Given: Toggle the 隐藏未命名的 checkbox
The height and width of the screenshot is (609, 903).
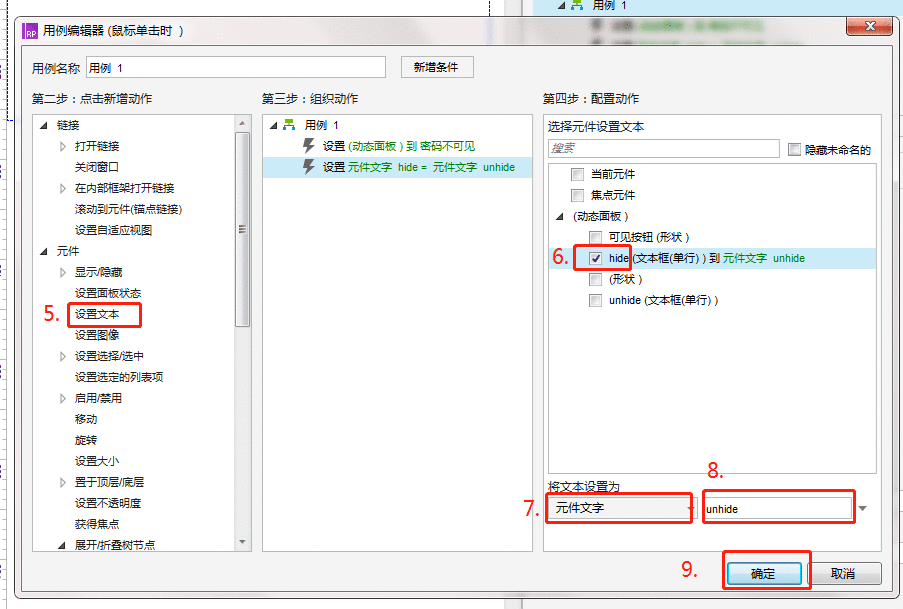Looking at the screenshot, I should 794,150.
